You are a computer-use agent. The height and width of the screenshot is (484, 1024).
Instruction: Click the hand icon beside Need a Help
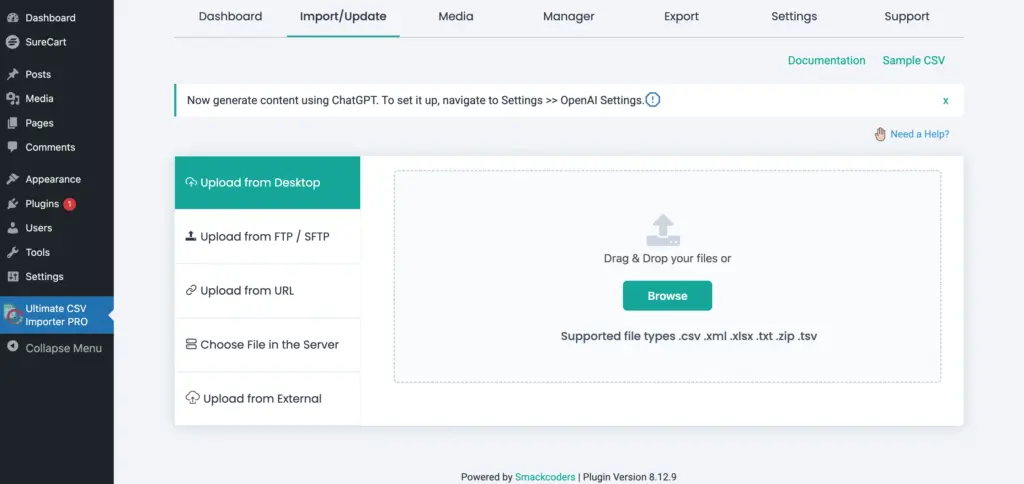[x=880, y=134]
